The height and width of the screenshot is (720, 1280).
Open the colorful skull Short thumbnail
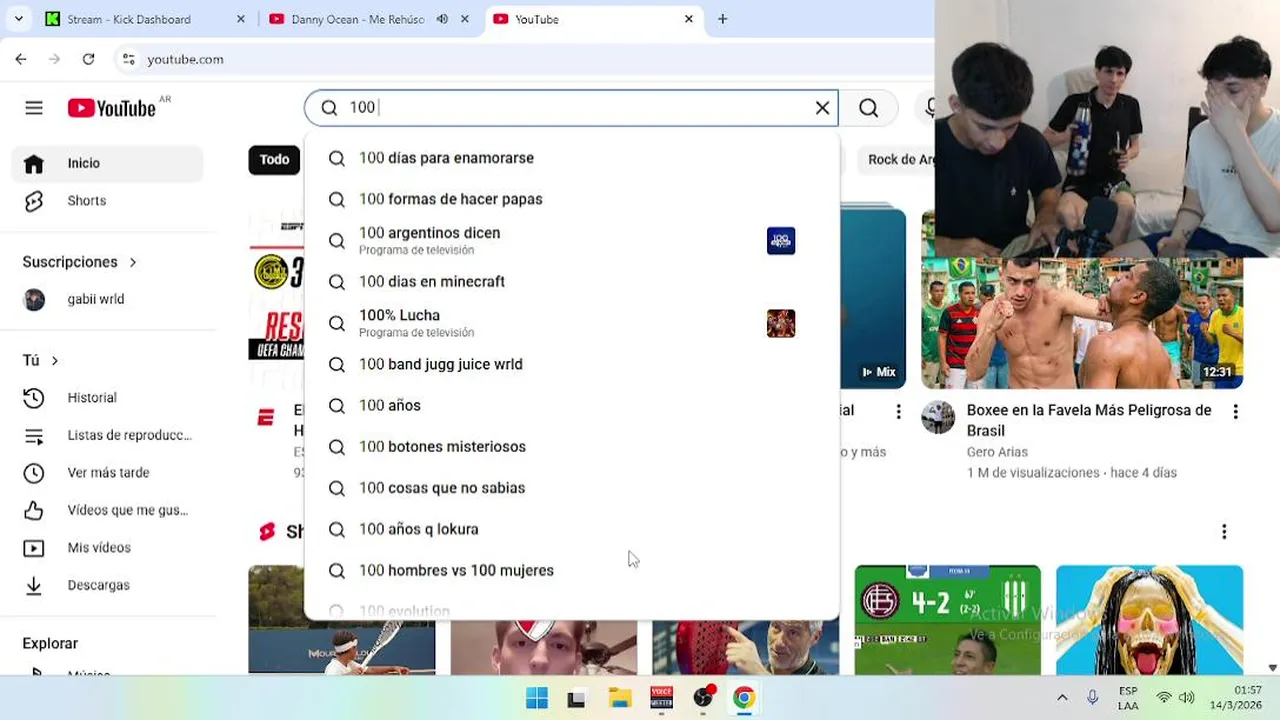coord(1149,620)
